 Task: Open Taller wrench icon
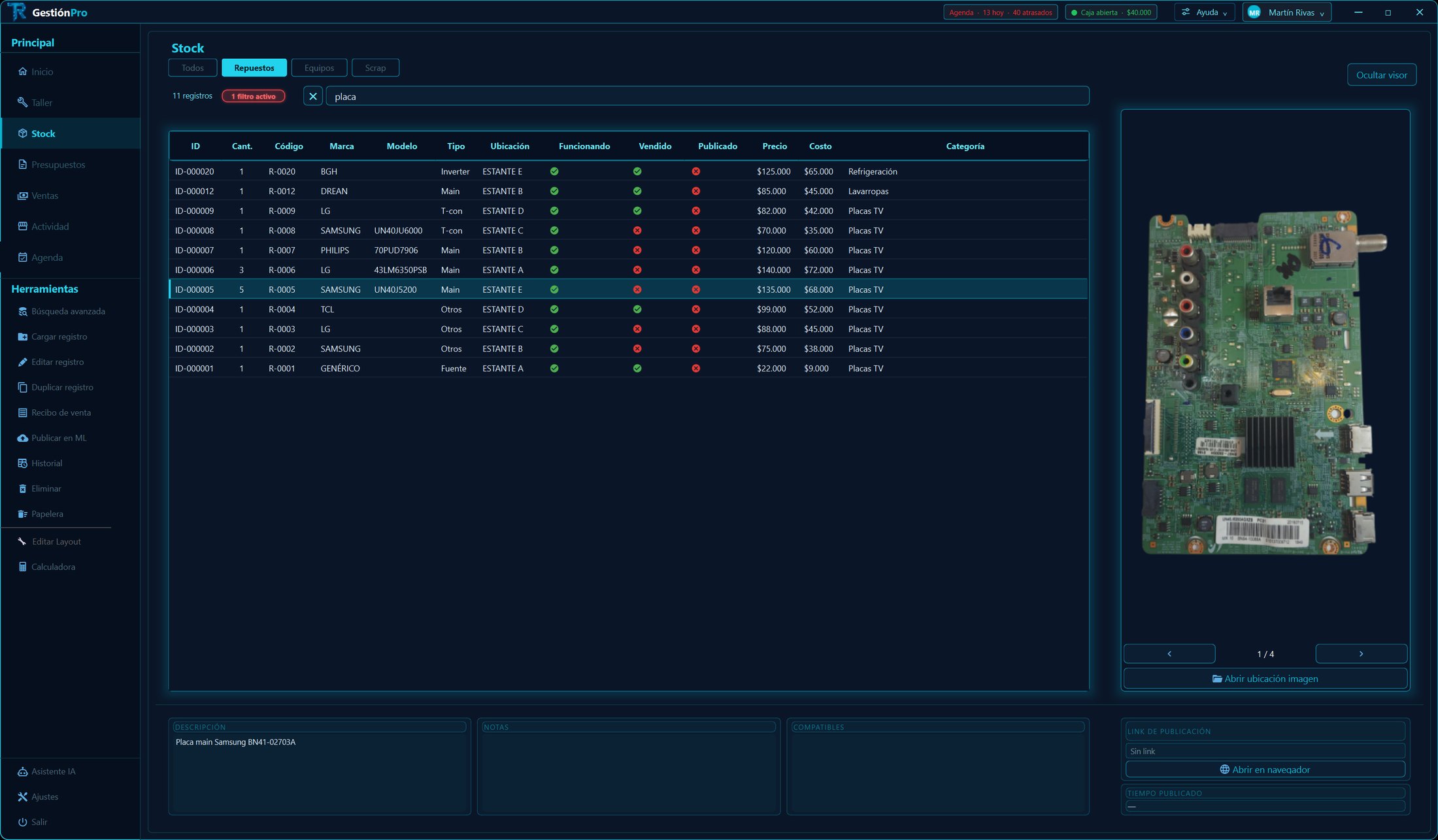coord(22,103)
